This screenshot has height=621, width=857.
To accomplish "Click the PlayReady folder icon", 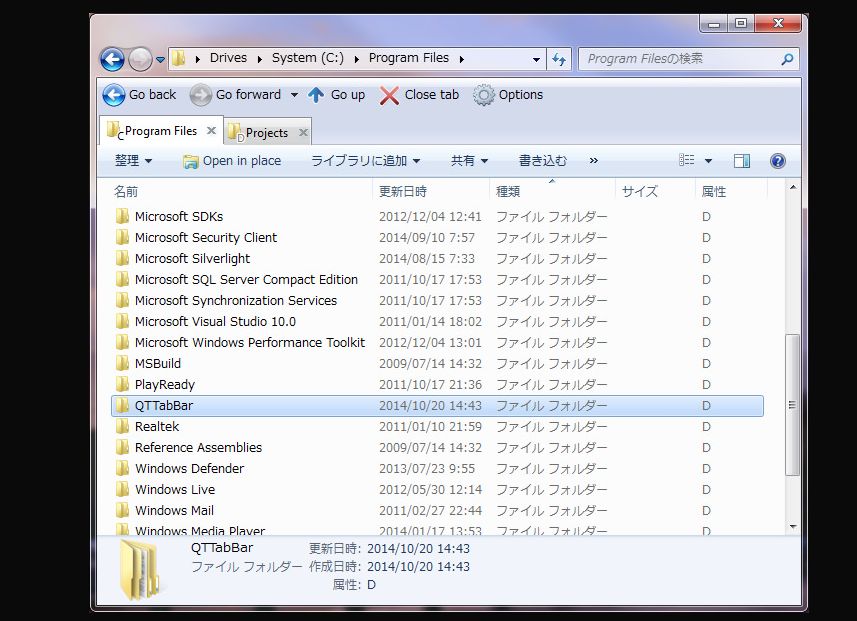I will 122,384.
